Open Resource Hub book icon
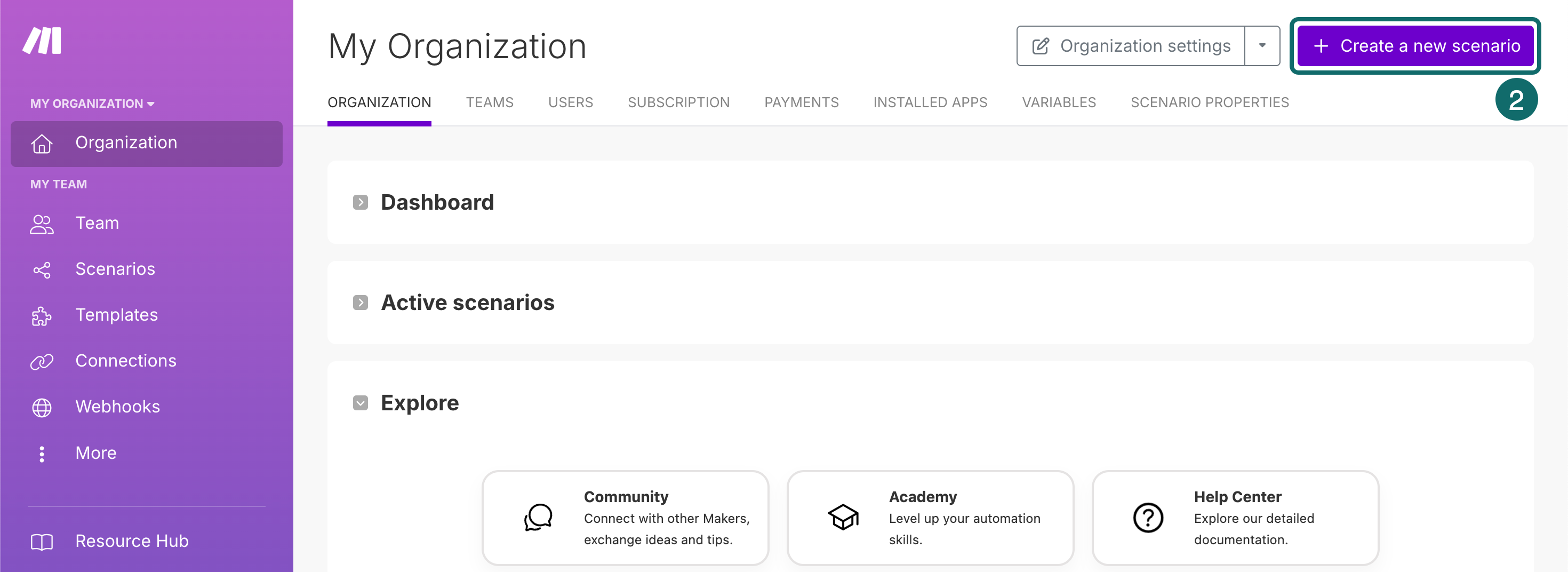 pyautogui.click(x=42, y=541)
